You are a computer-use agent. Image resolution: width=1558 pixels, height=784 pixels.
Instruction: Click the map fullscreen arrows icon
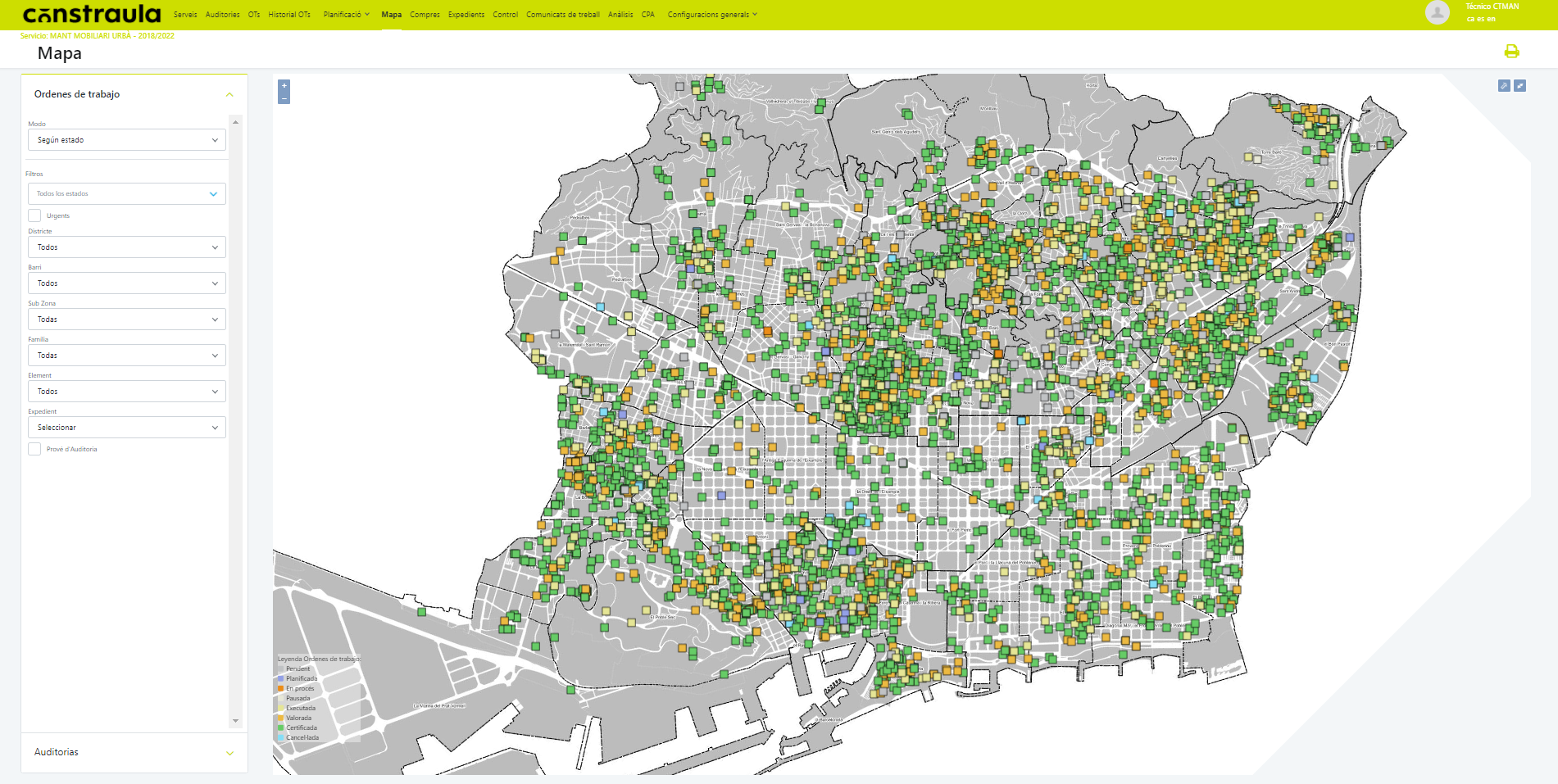(x=1519, y=86)
